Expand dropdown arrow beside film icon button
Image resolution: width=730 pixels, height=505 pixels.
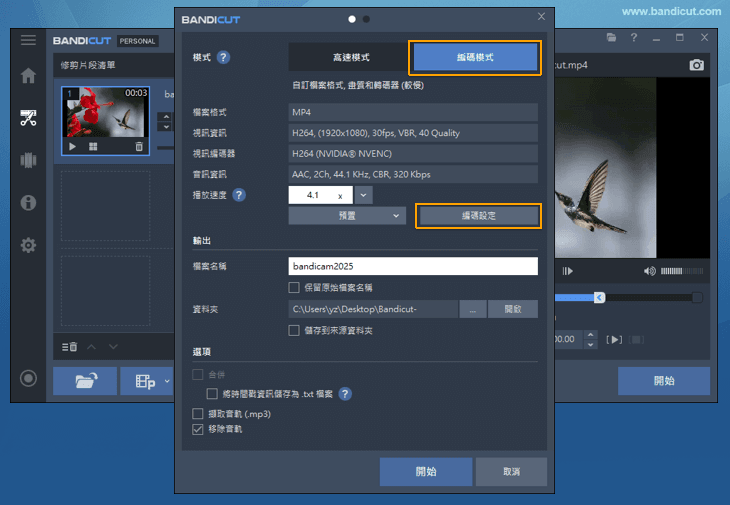click(x=167, y=381)
